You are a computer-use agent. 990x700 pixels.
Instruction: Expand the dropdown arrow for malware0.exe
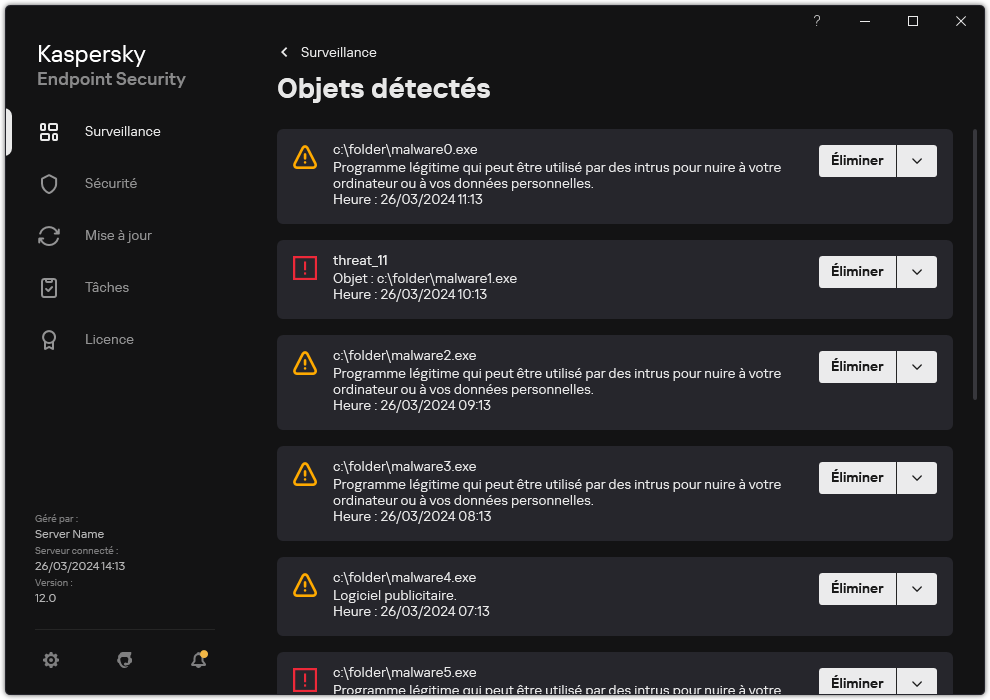(x=917, y=161)
